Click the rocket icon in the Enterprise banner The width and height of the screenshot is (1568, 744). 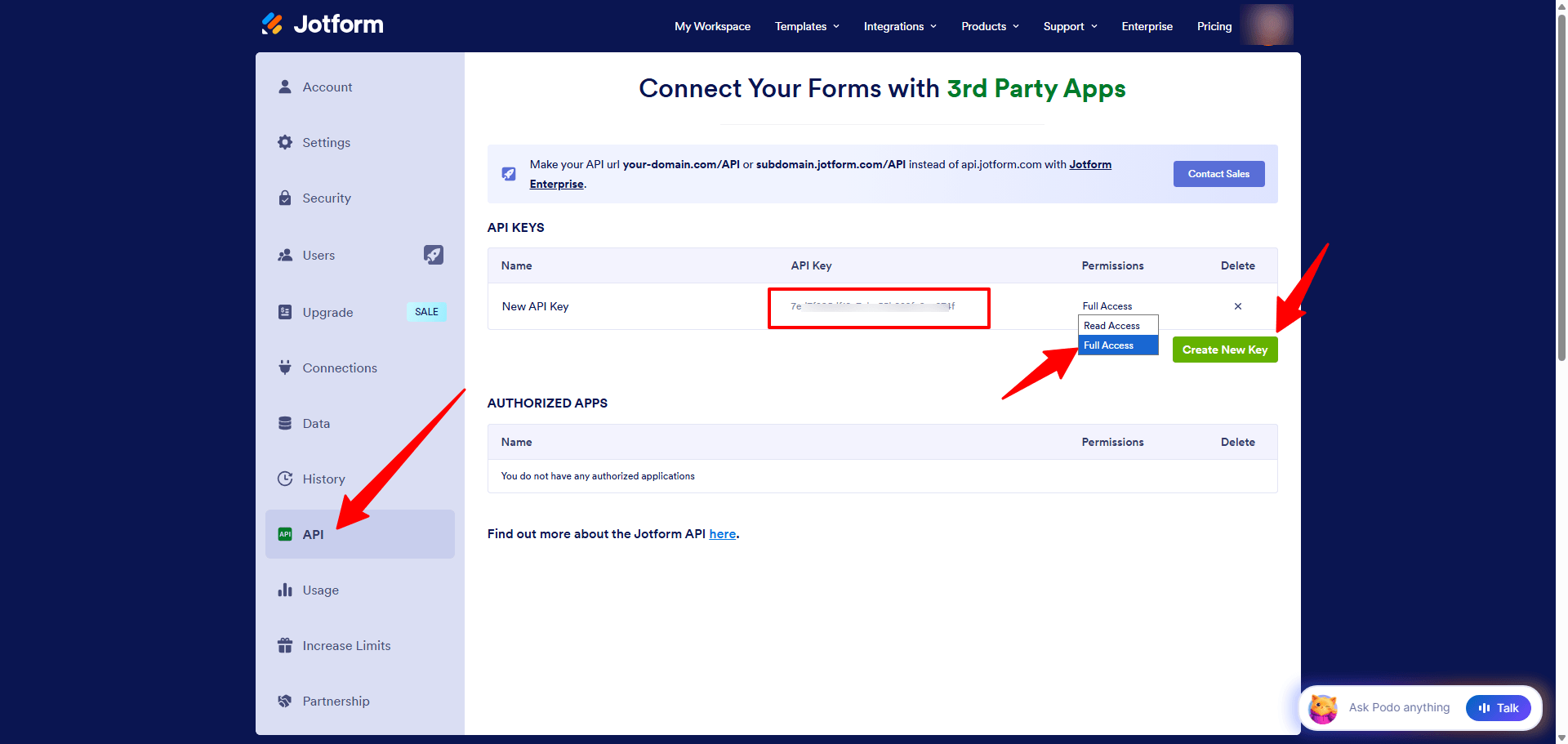509,174
